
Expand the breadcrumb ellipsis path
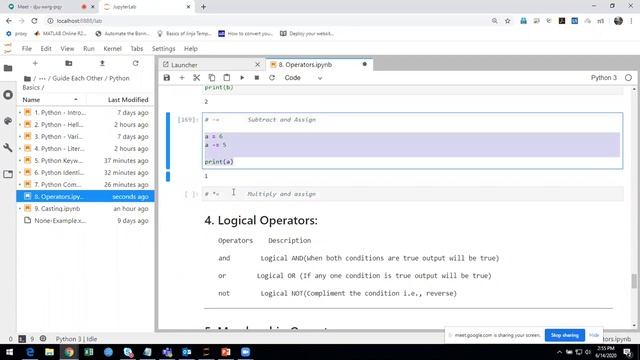[42, 78]
